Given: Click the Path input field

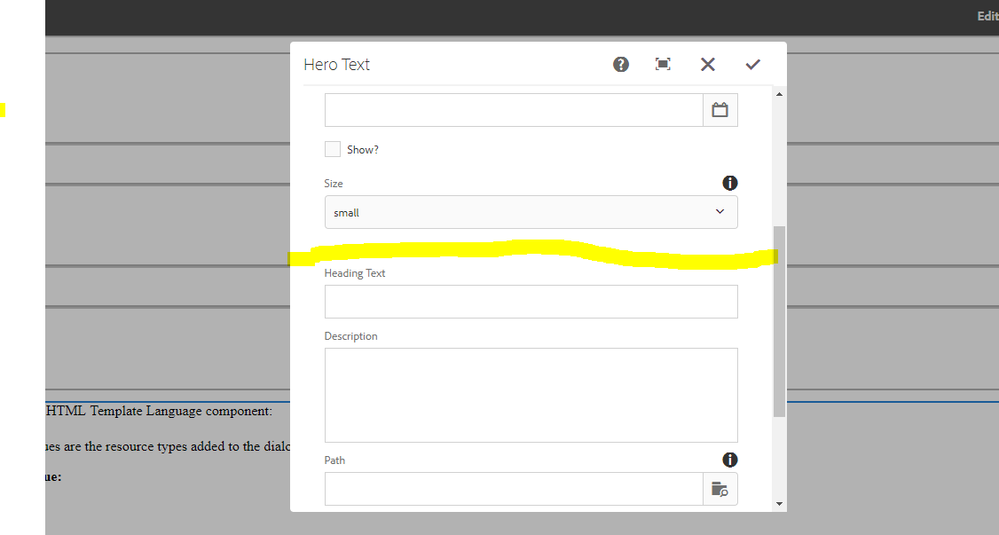Looking at the screenshot, I should click(x=514, y=489).
